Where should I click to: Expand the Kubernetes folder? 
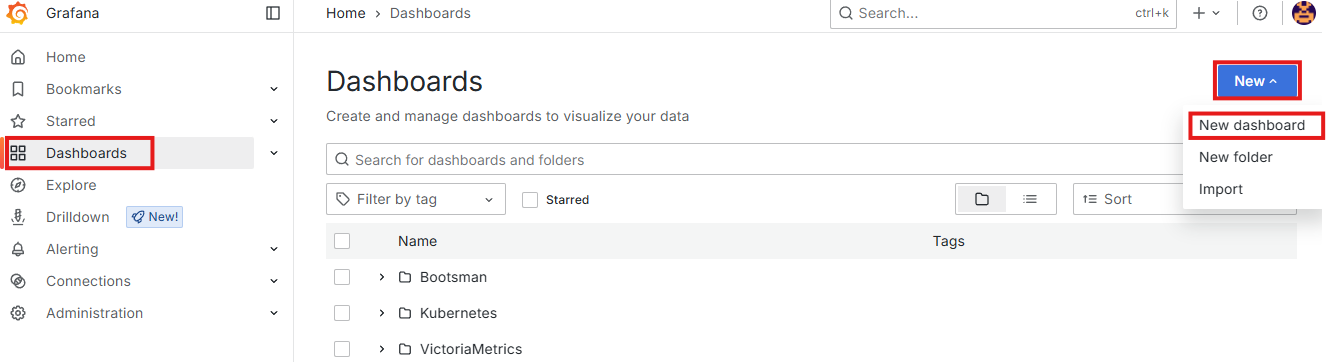coord(382,313)
